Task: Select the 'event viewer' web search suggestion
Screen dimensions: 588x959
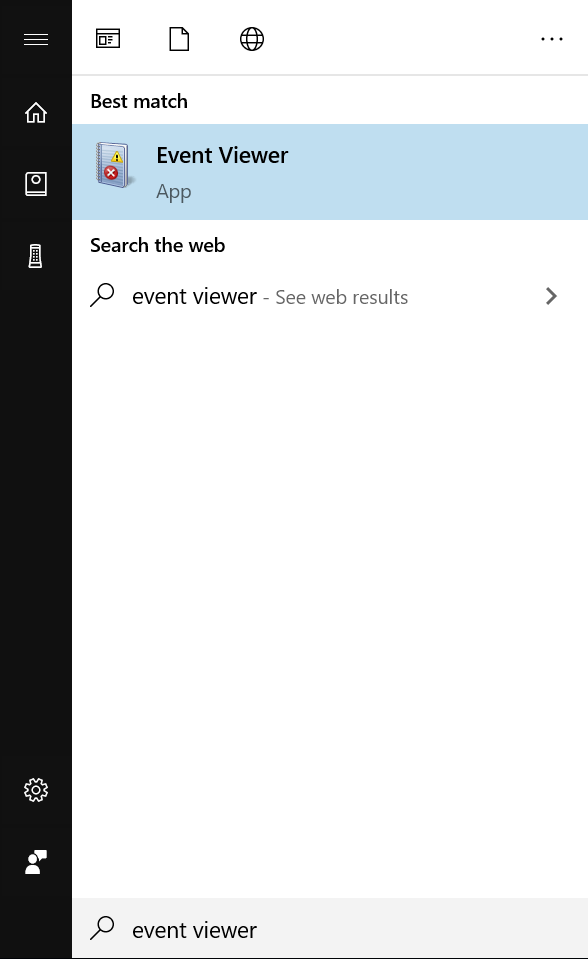Action: [x=194, y=295]
